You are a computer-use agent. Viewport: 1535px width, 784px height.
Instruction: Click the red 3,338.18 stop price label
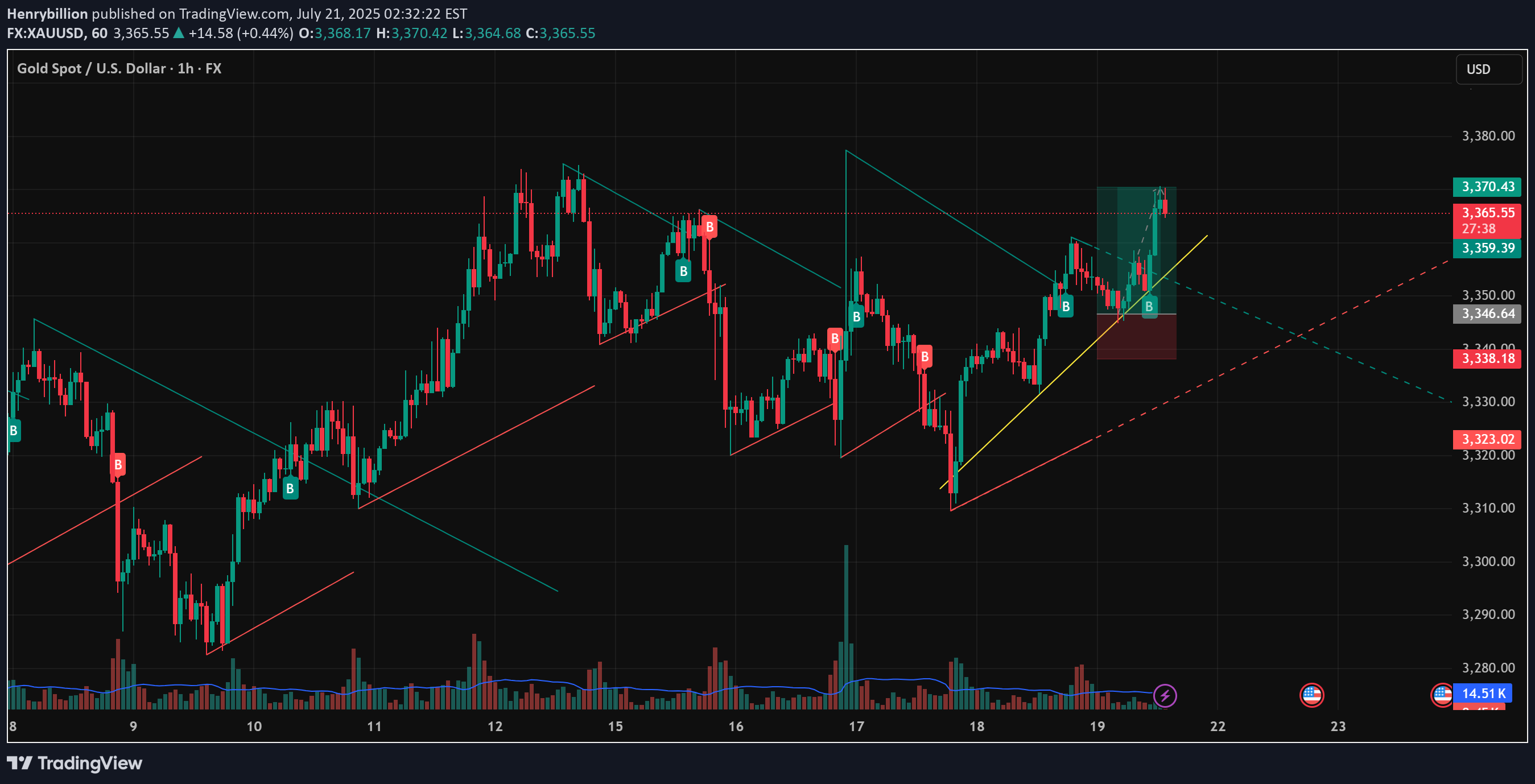tap(1487, 358)
